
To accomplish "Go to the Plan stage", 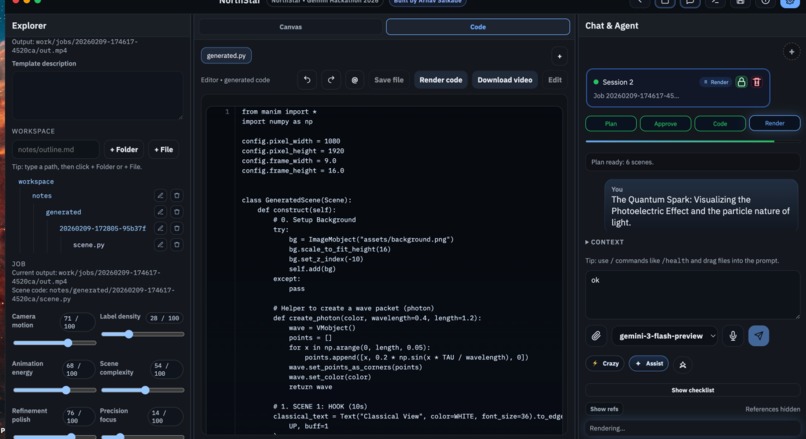I will click(611, 123).
